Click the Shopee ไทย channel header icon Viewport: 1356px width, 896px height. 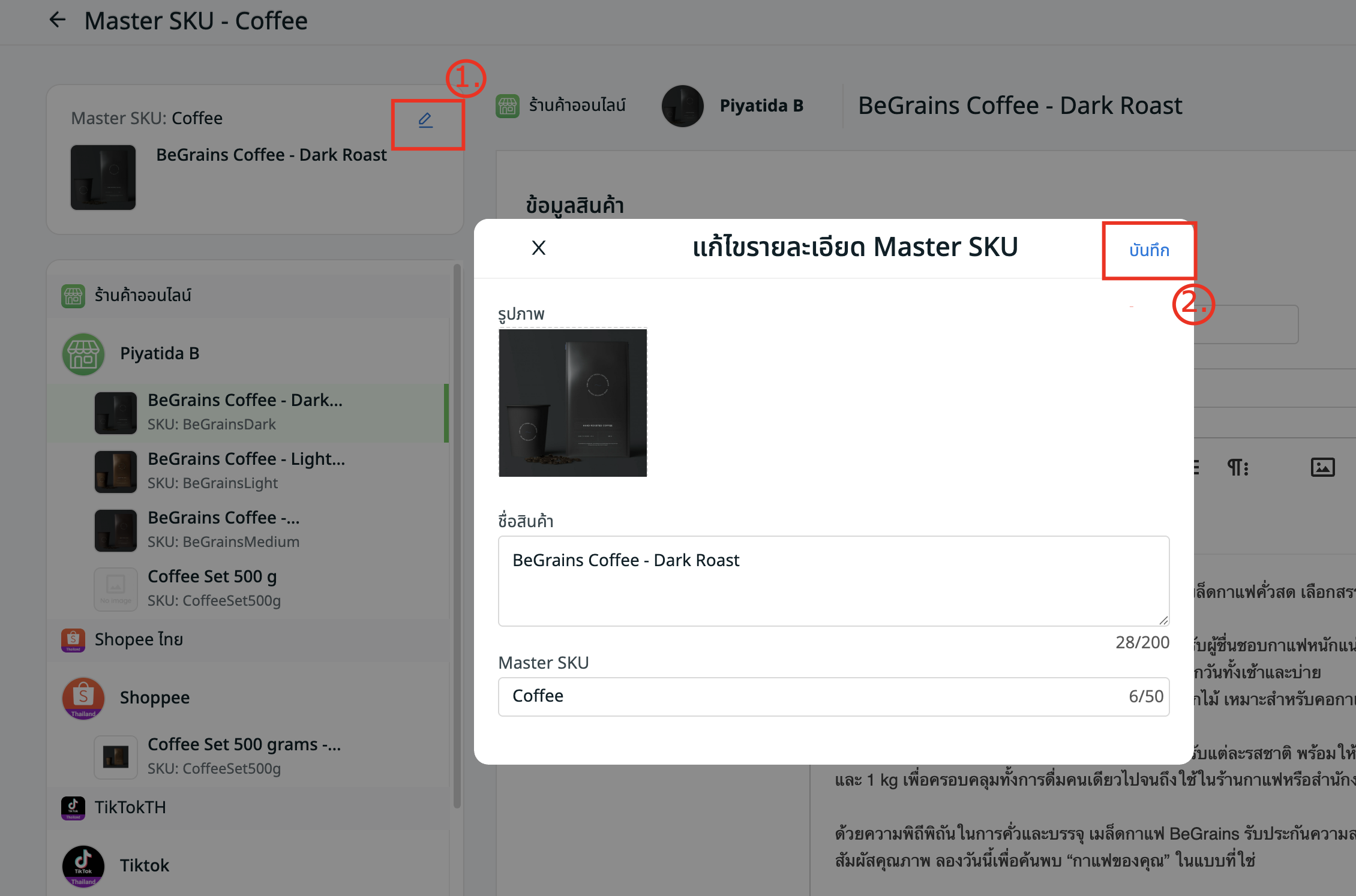(73, 640)
